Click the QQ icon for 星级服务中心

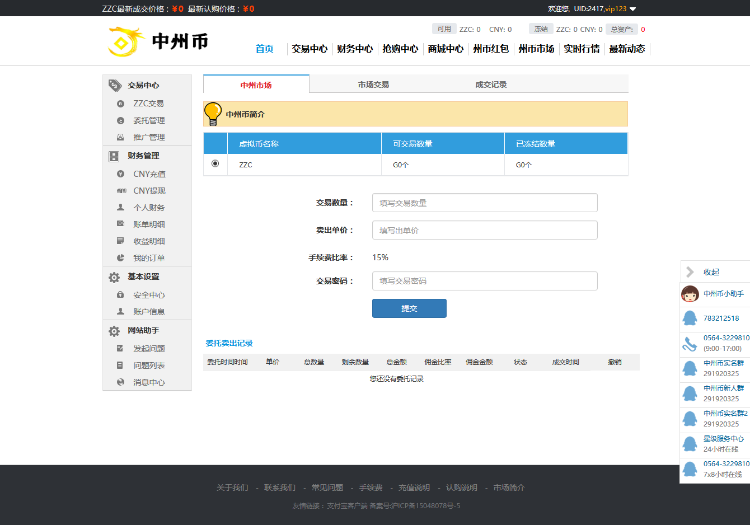pyautogui.click(x=690, y=444)
